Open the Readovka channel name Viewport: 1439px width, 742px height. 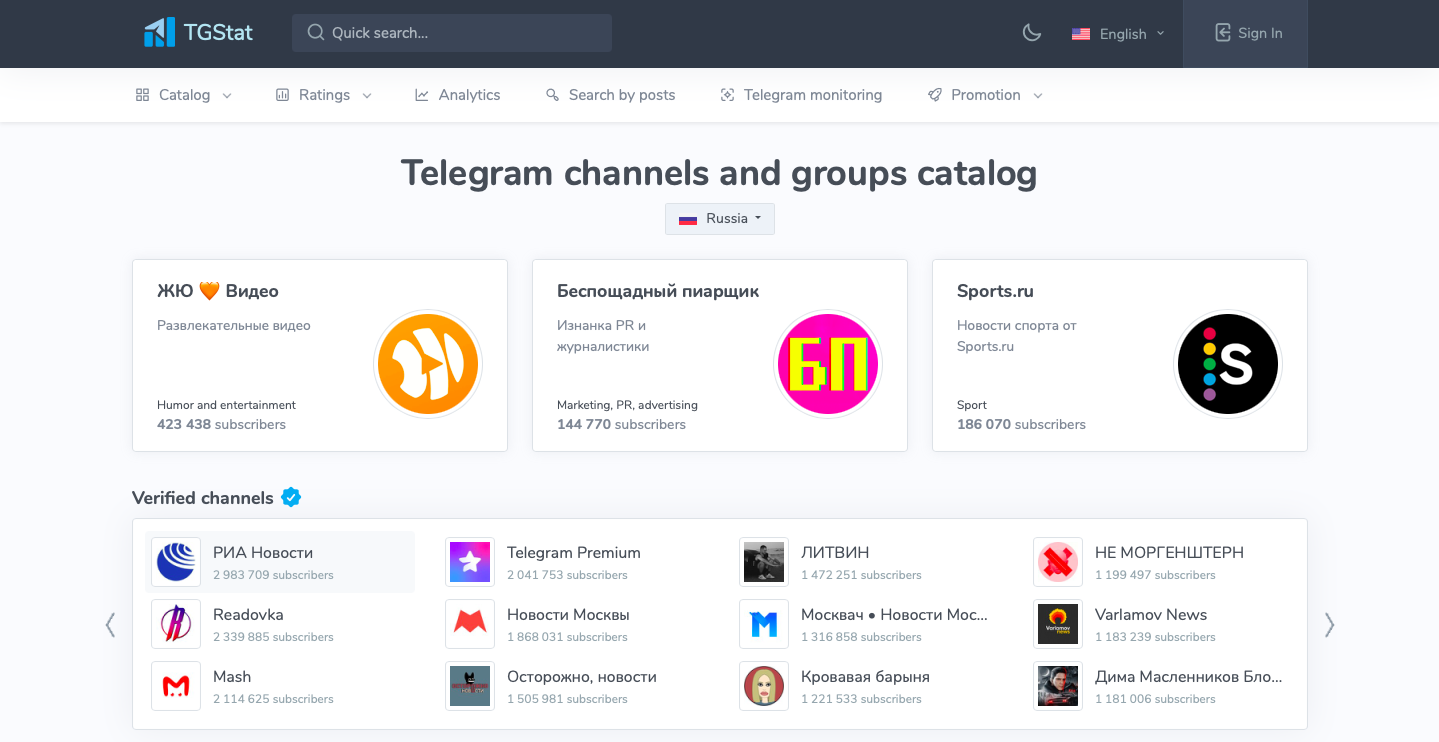(248, 615)
